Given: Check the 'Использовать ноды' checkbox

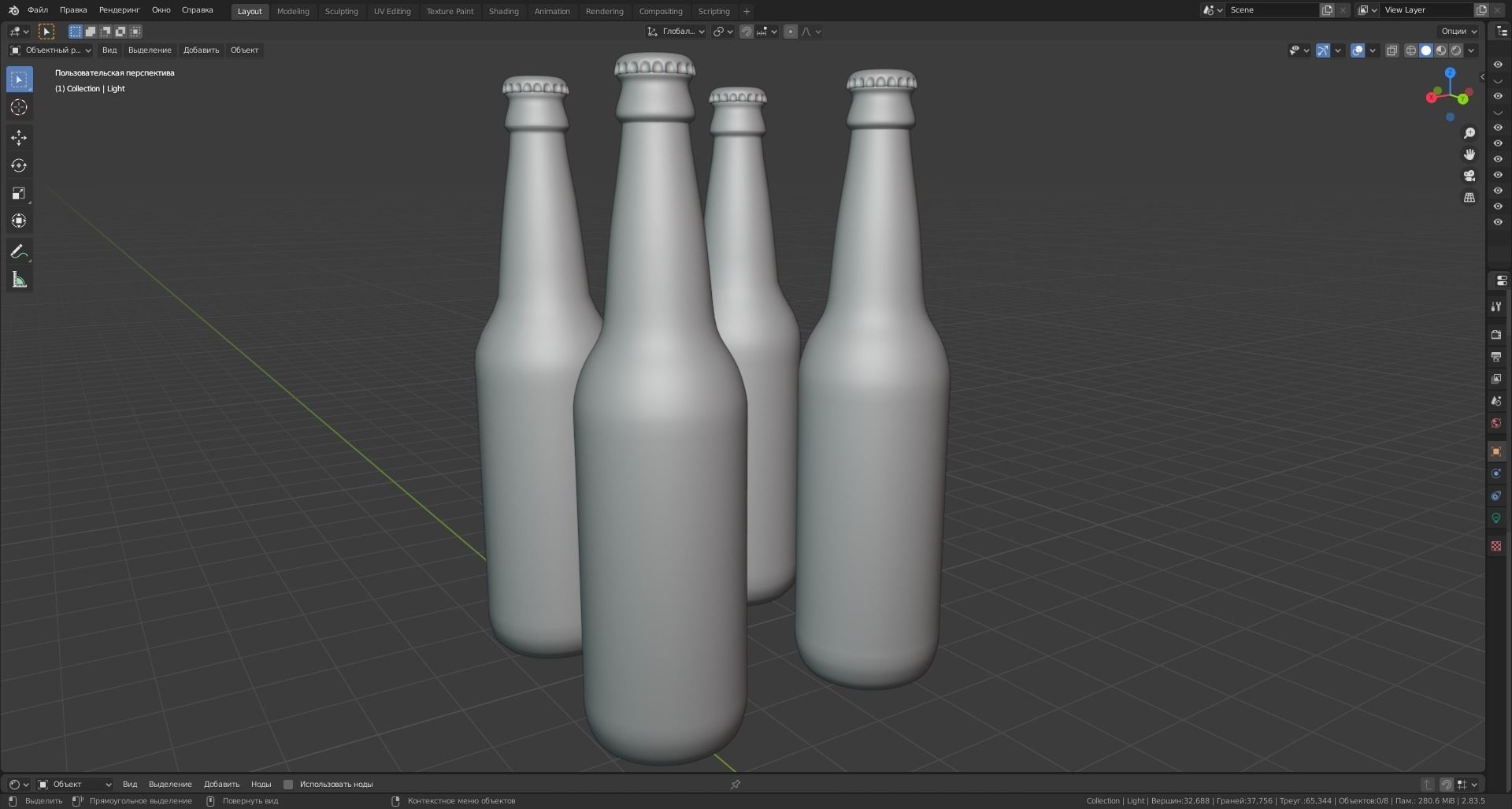Looking at the screenshot, I should click(288, 785).
